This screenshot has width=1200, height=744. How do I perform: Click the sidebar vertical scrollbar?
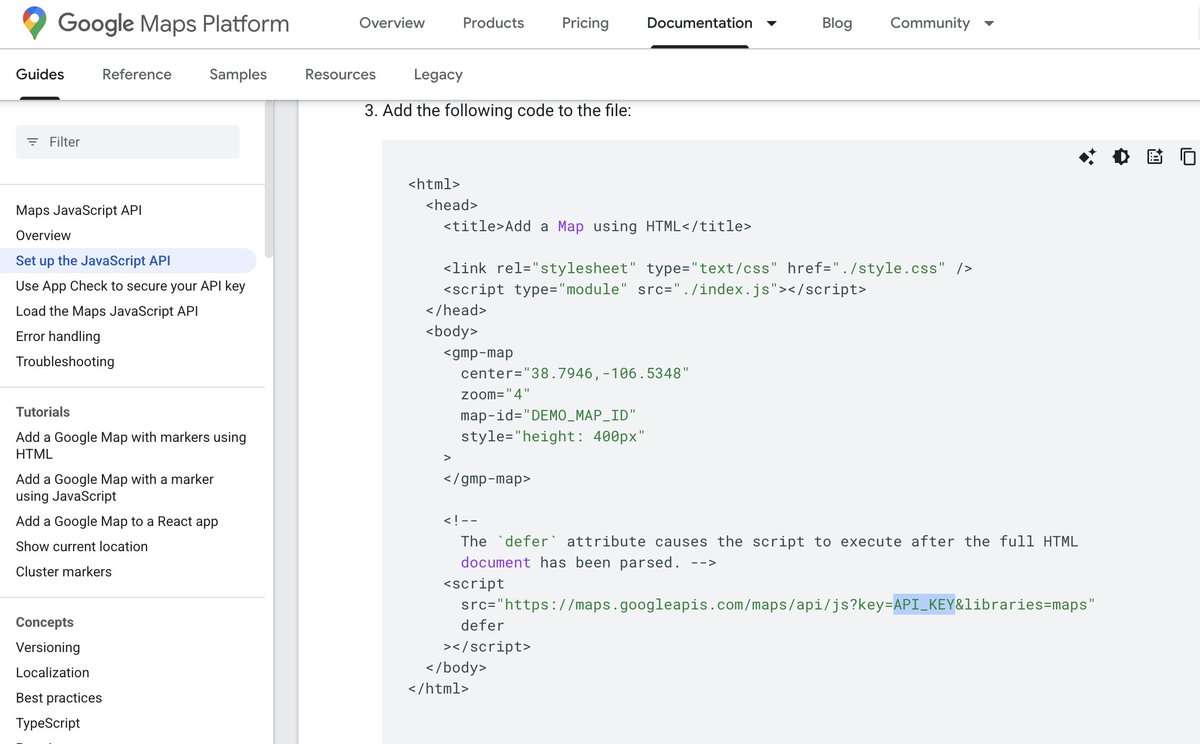(268, 180)
